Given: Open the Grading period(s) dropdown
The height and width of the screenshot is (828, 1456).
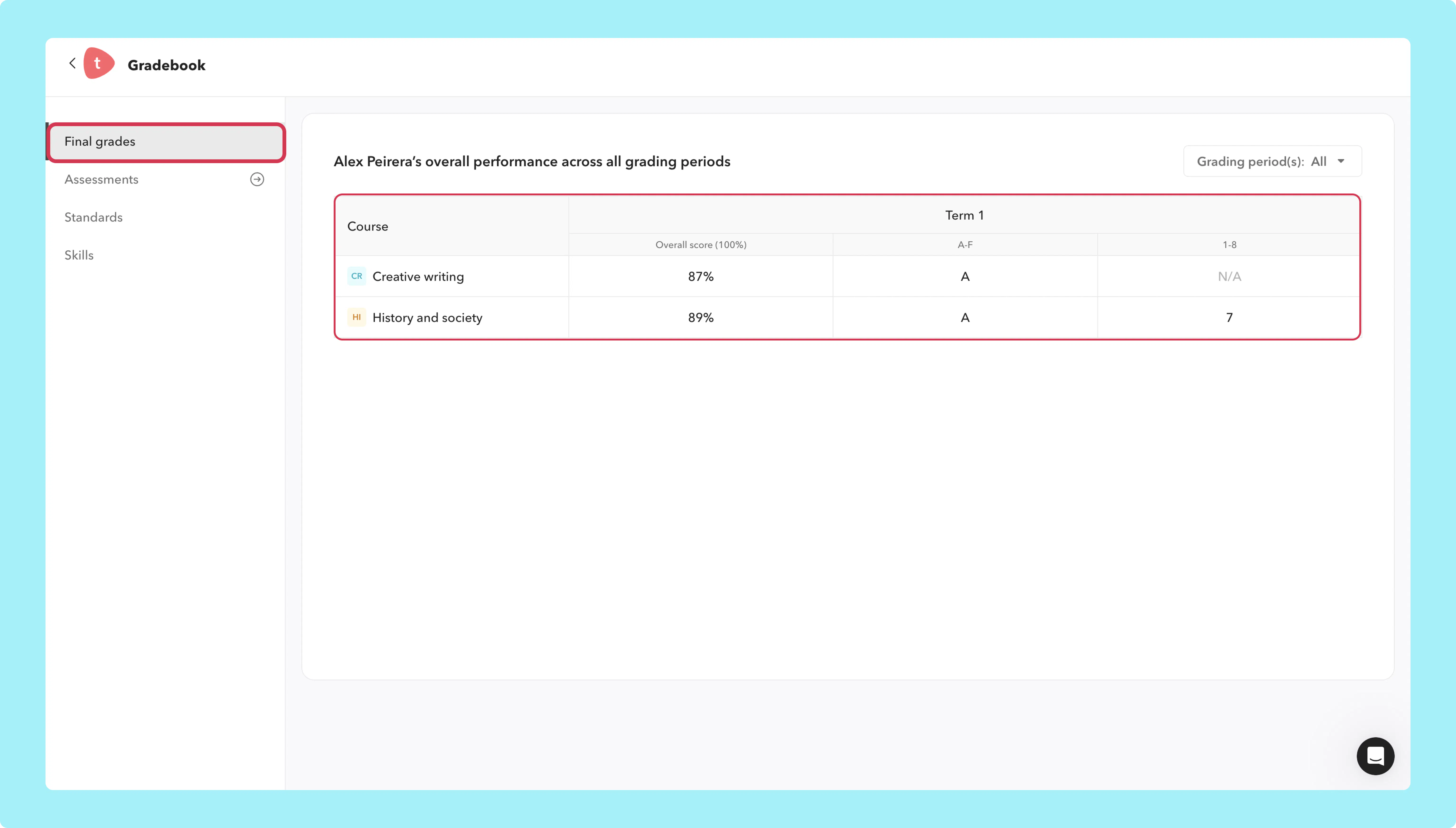Looking at the screenshot, I should coord(1272,161).
